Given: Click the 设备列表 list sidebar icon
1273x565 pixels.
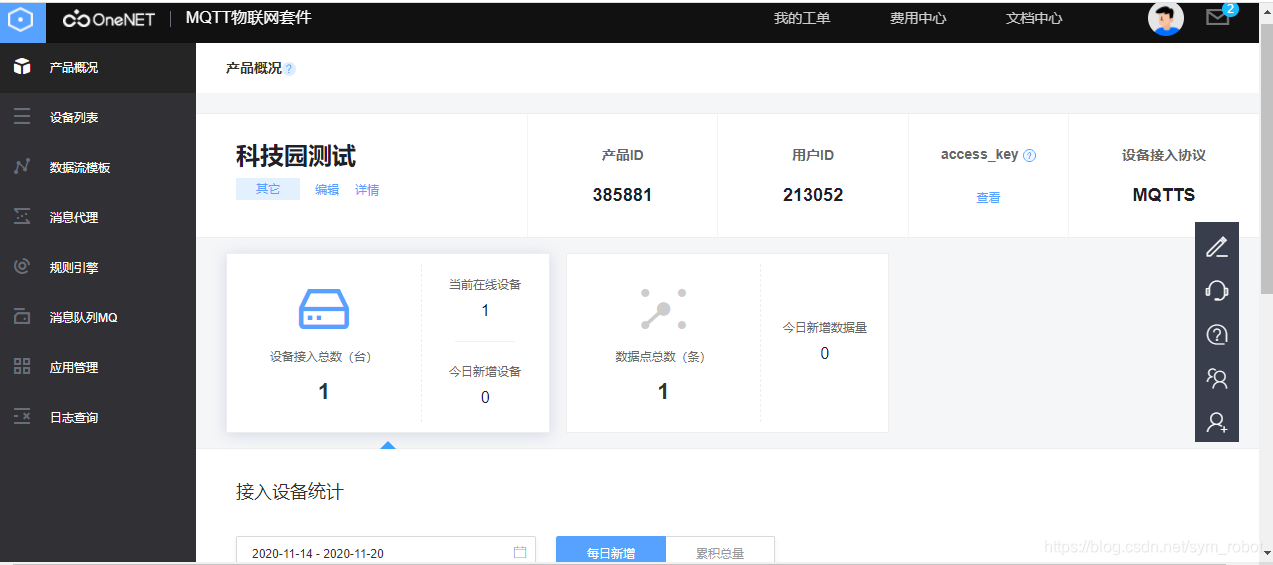Looking at the screenshot, I should tap(22, 117).
